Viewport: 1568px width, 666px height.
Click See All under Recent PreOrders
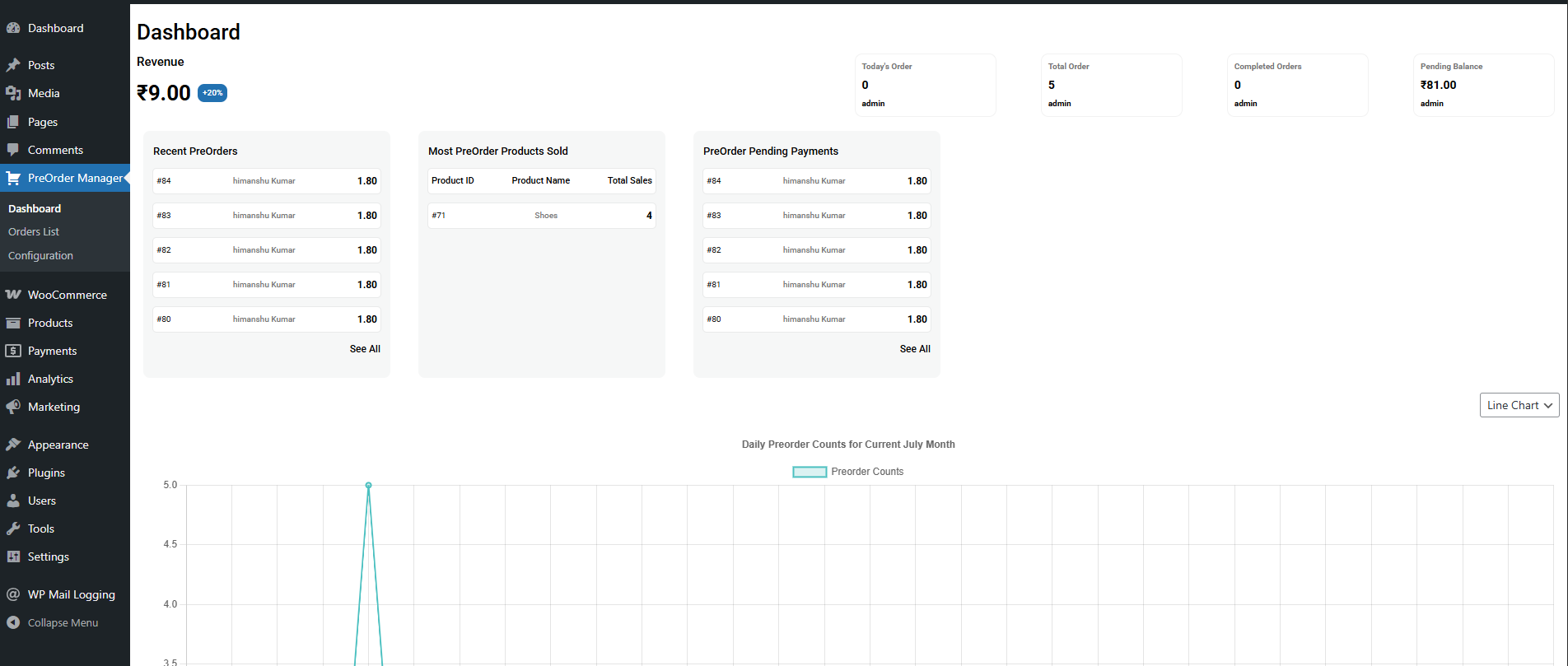365,349
